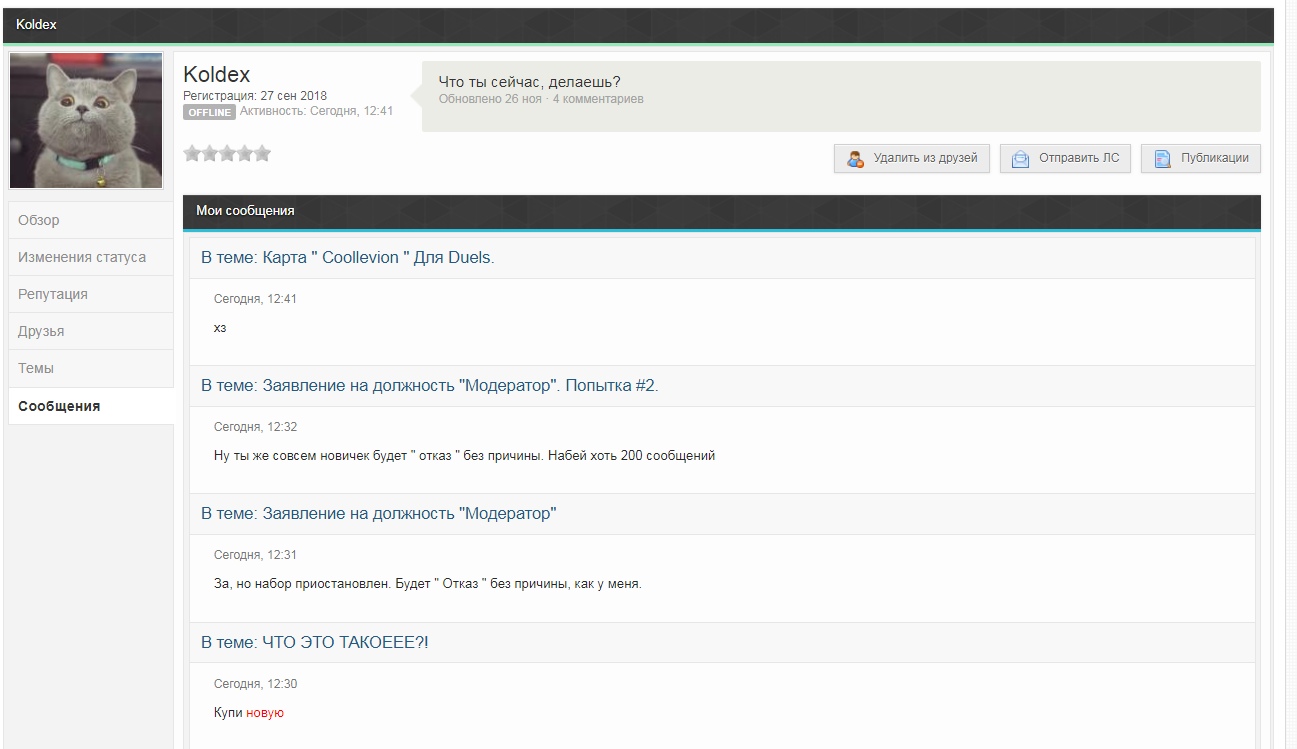Open topic Карта Coollevion Для Duels
The height and width of the screenshot is (749, 1297).
coord(348,257)
